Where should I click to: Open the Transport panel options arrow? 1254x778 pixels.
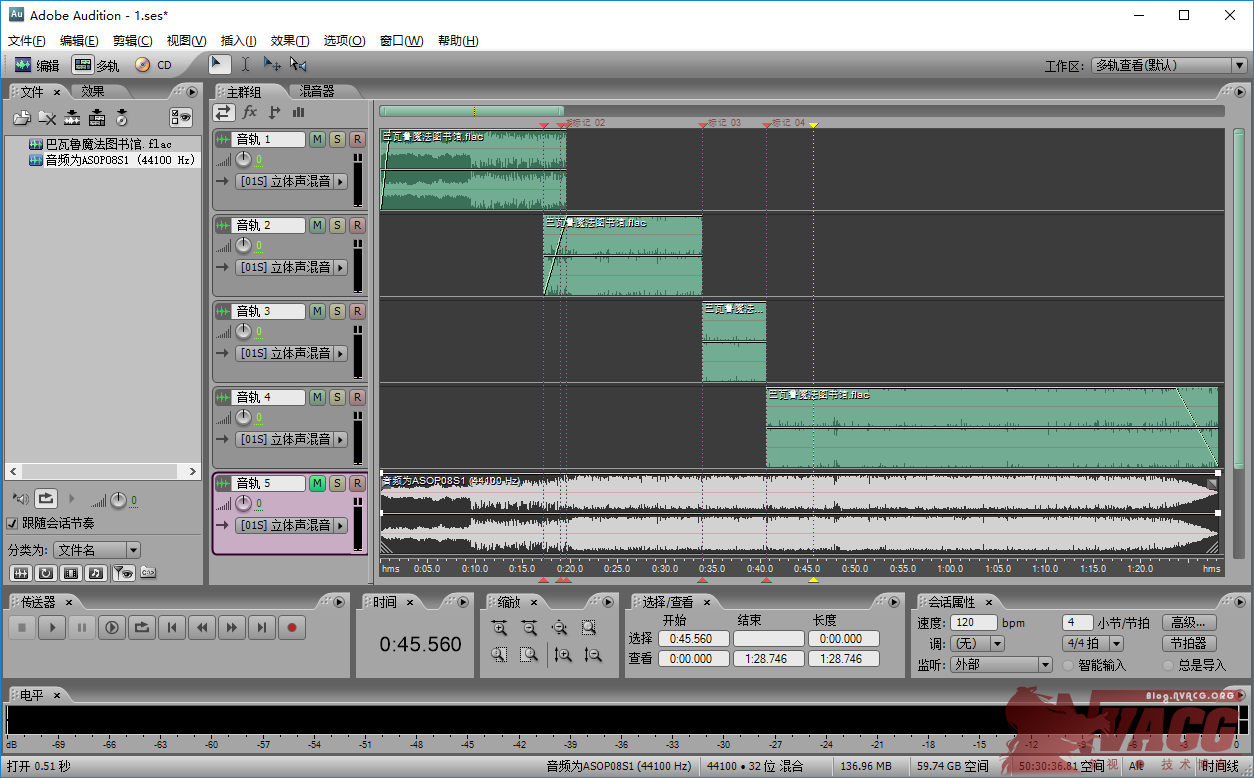click(340, 603)
